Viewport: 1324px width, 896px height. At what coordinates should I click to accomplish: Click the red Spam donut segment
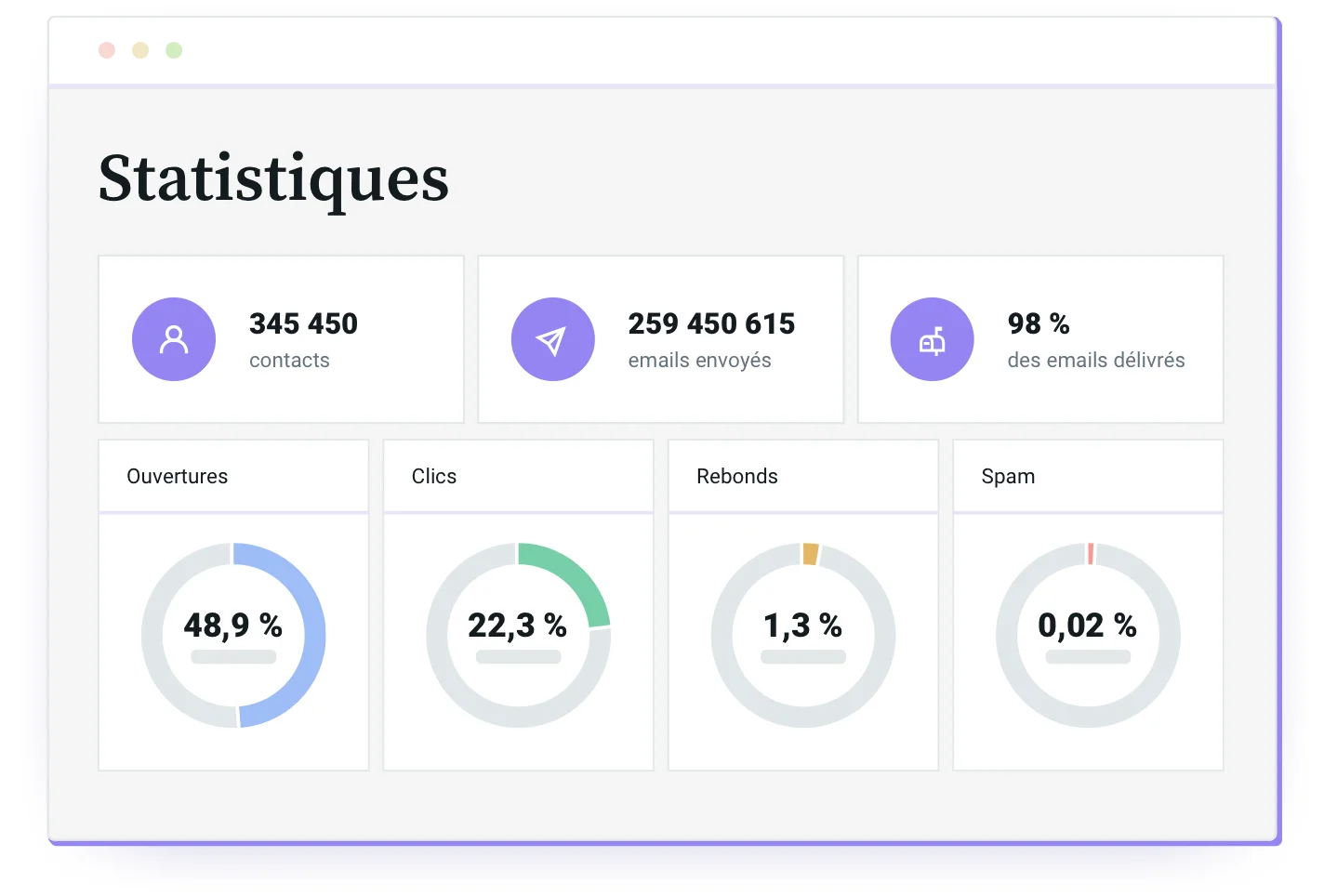(1091, 554)
